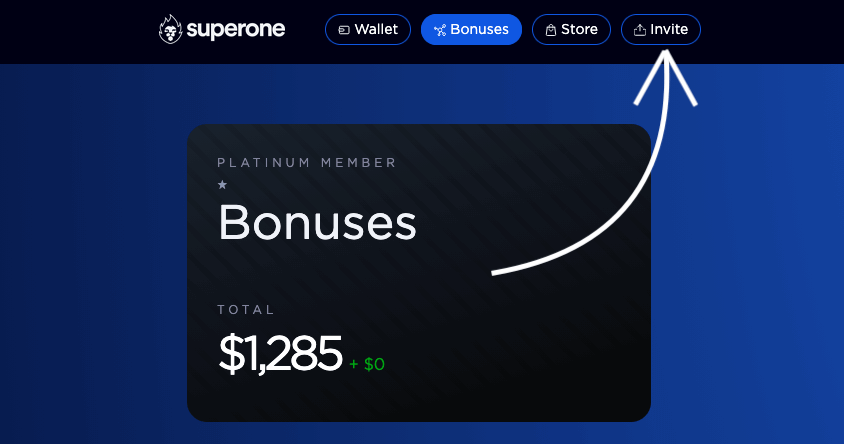This screenshot has width=844, height=444.
Task: Click the network icon in Bonuses button
Action: [x=440, y=30]
